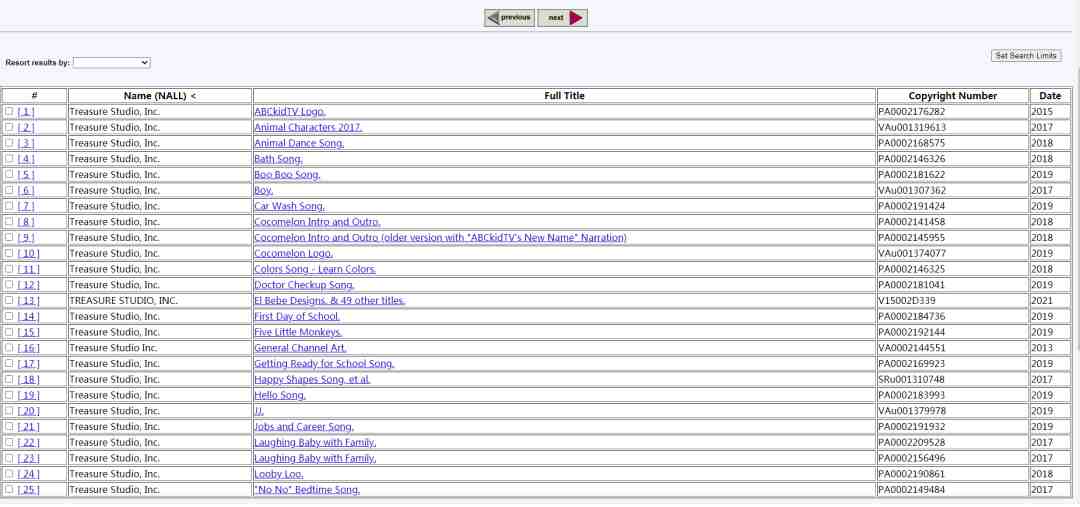This screenshot has height=507, width=1080.
Task: Check the box for record 10
Action: tap(9, 254)
